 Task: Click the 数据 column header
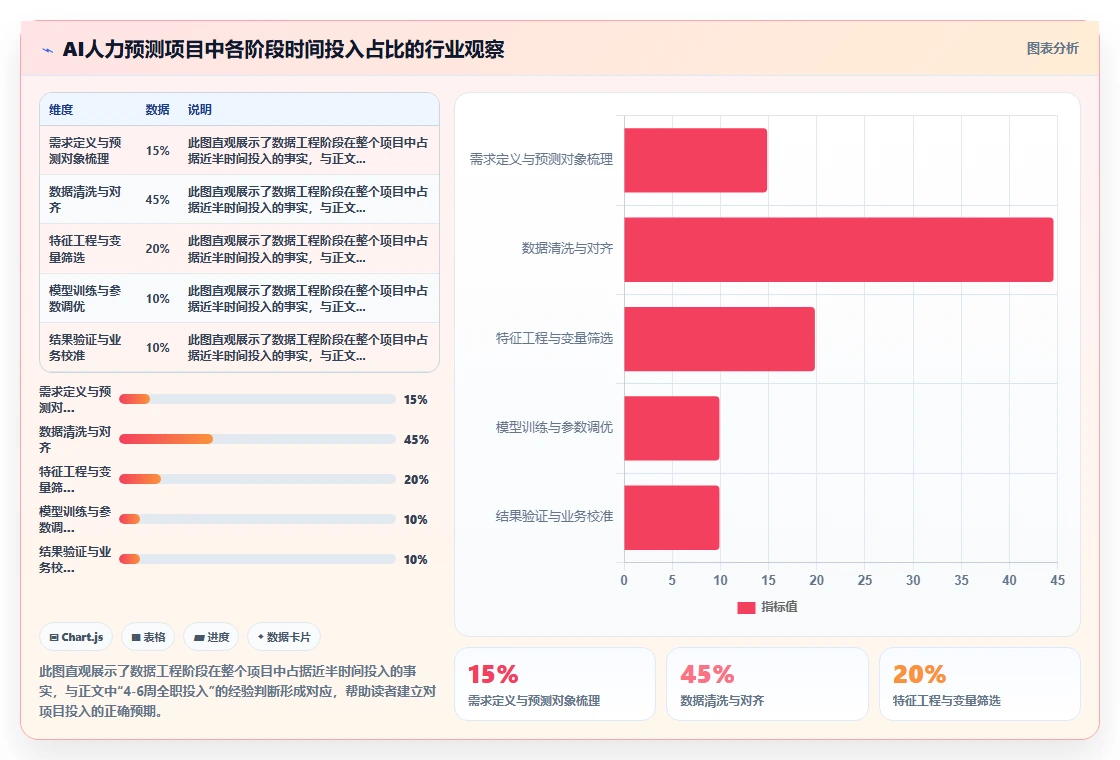(157, 110)
